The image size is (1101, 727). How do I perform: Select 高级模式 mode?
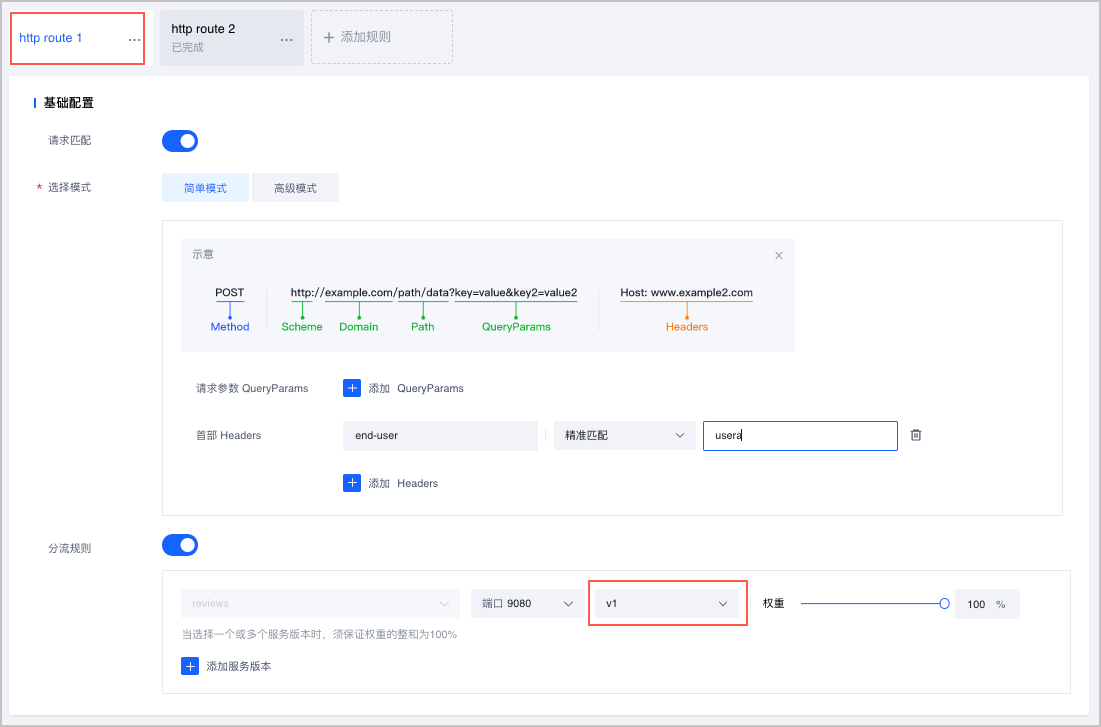point(295,188)
